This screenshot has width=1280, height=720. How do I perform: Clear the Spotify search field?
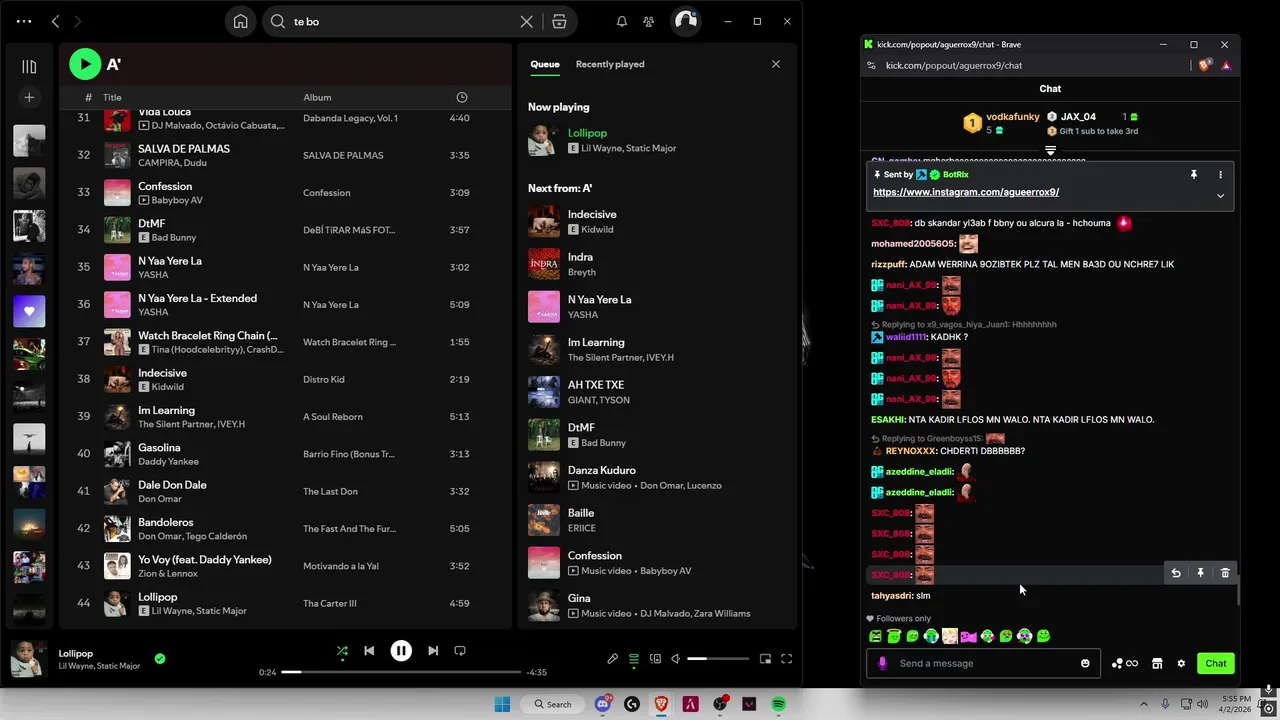527,21
